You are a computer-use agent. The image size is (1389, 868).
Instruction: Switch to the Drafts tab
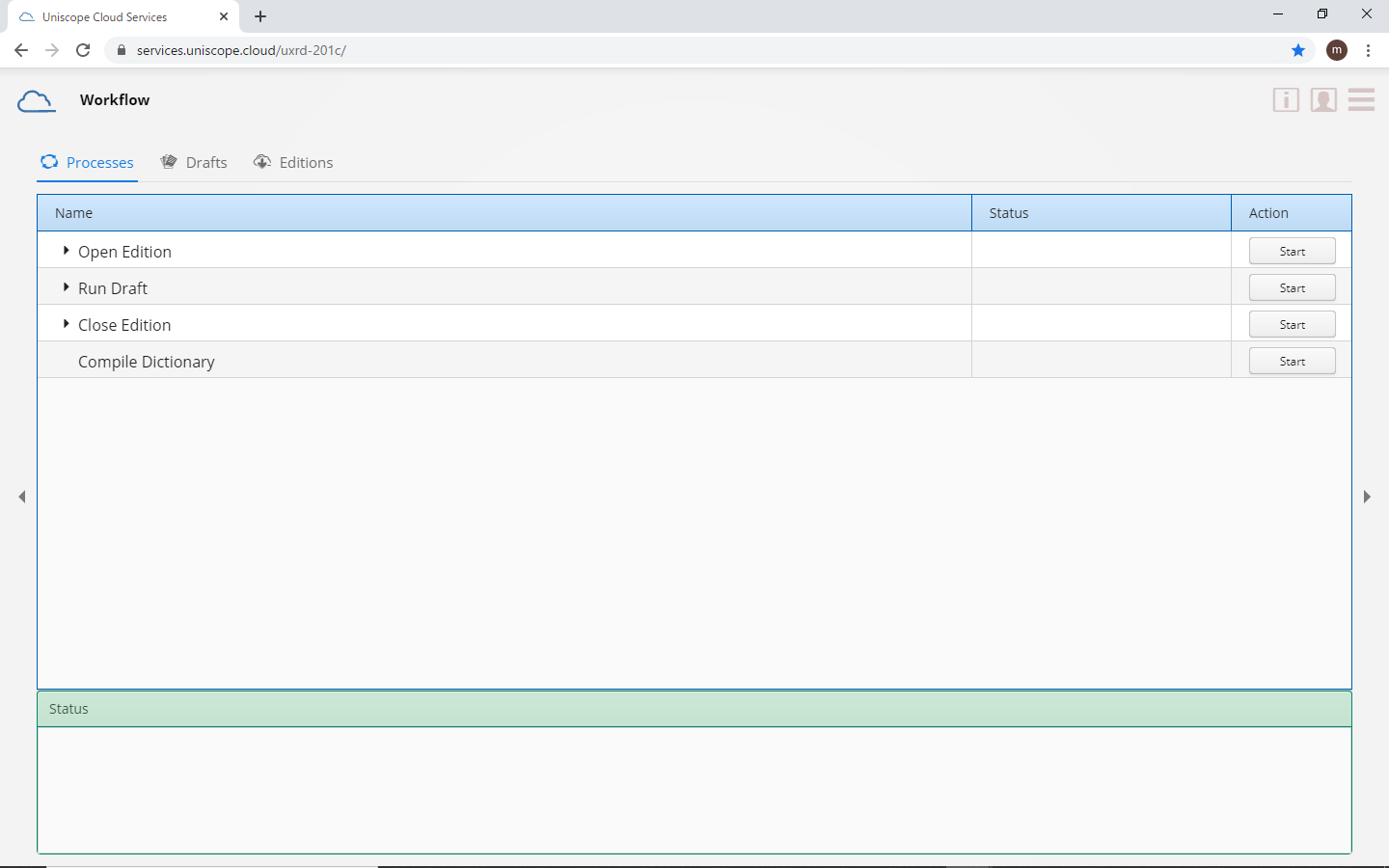click(x=194, y=162)
